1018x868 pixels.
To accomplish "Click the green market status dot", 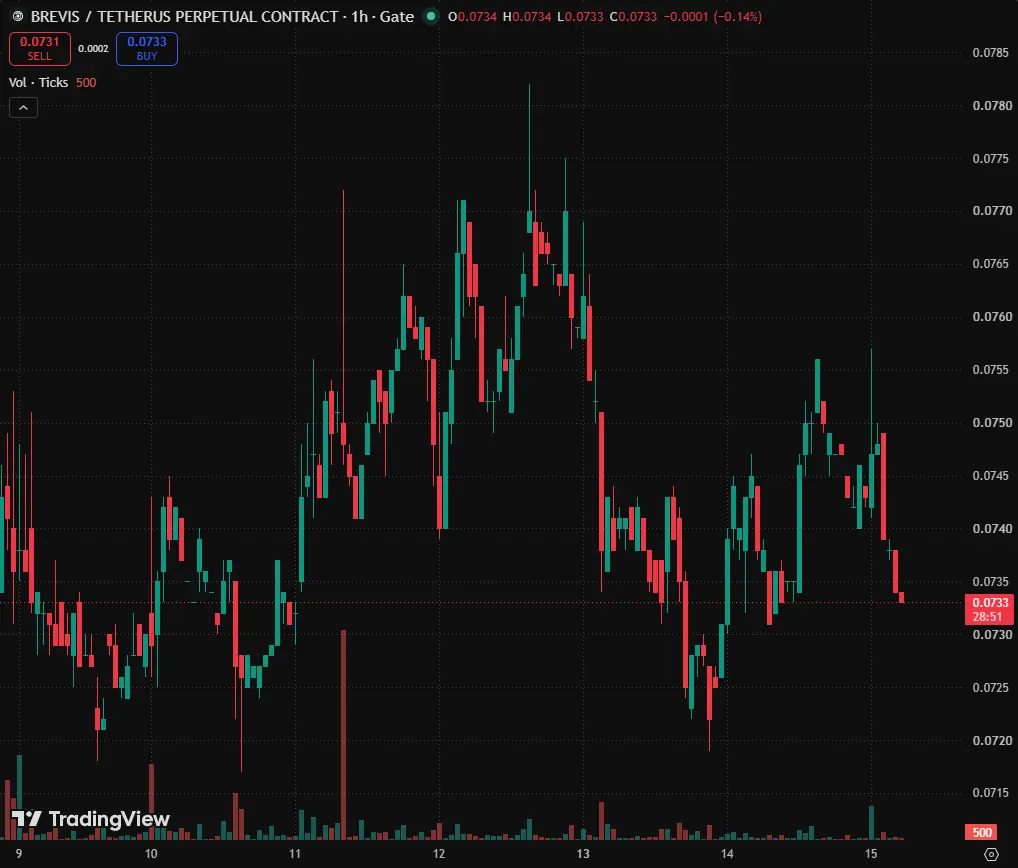I will (x=431, y=16).
